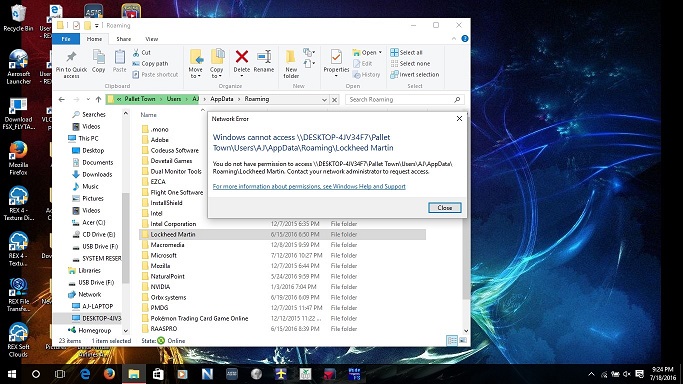The height and width of the screenshot is (384, 683).
Task: Switch to details view icon in status bar
Action: [x=452, y=340]
